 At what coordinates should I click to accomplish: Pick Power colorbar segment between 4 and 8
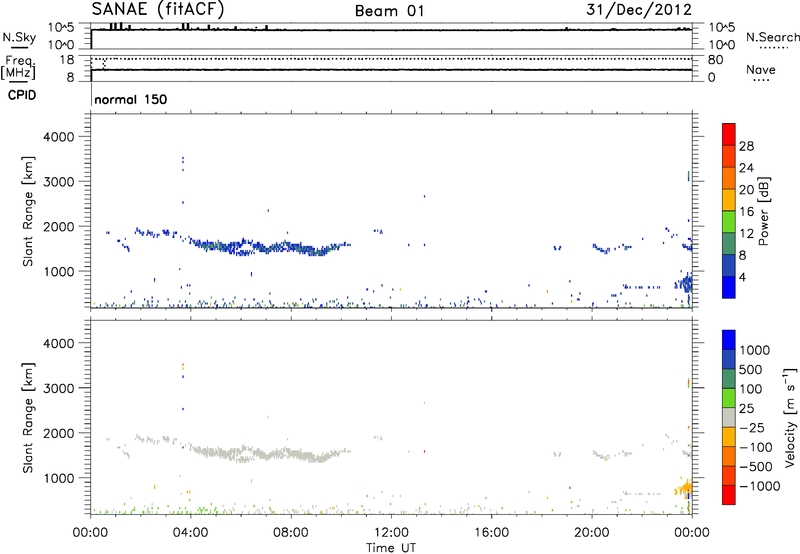coord(729,265)
